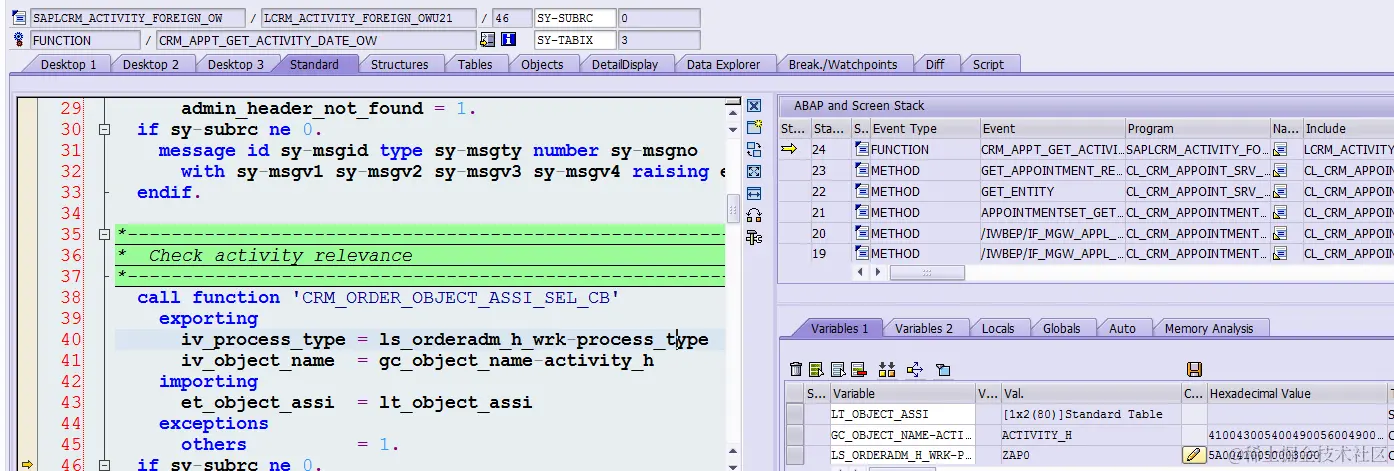Click the line number field showing 46
Screen dimensions: 1394x471
coord(512,18)
